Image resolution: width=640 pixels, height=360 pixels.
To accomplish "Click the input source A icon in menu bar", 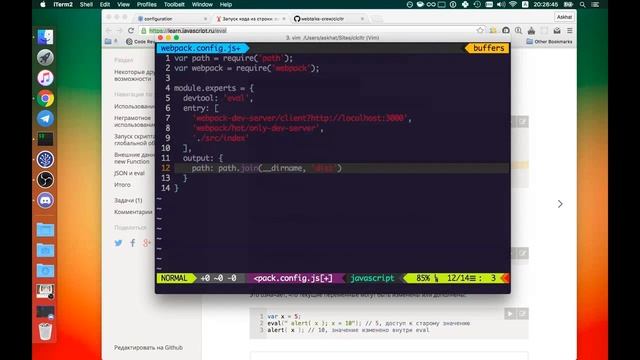I will tap(525, 4).
